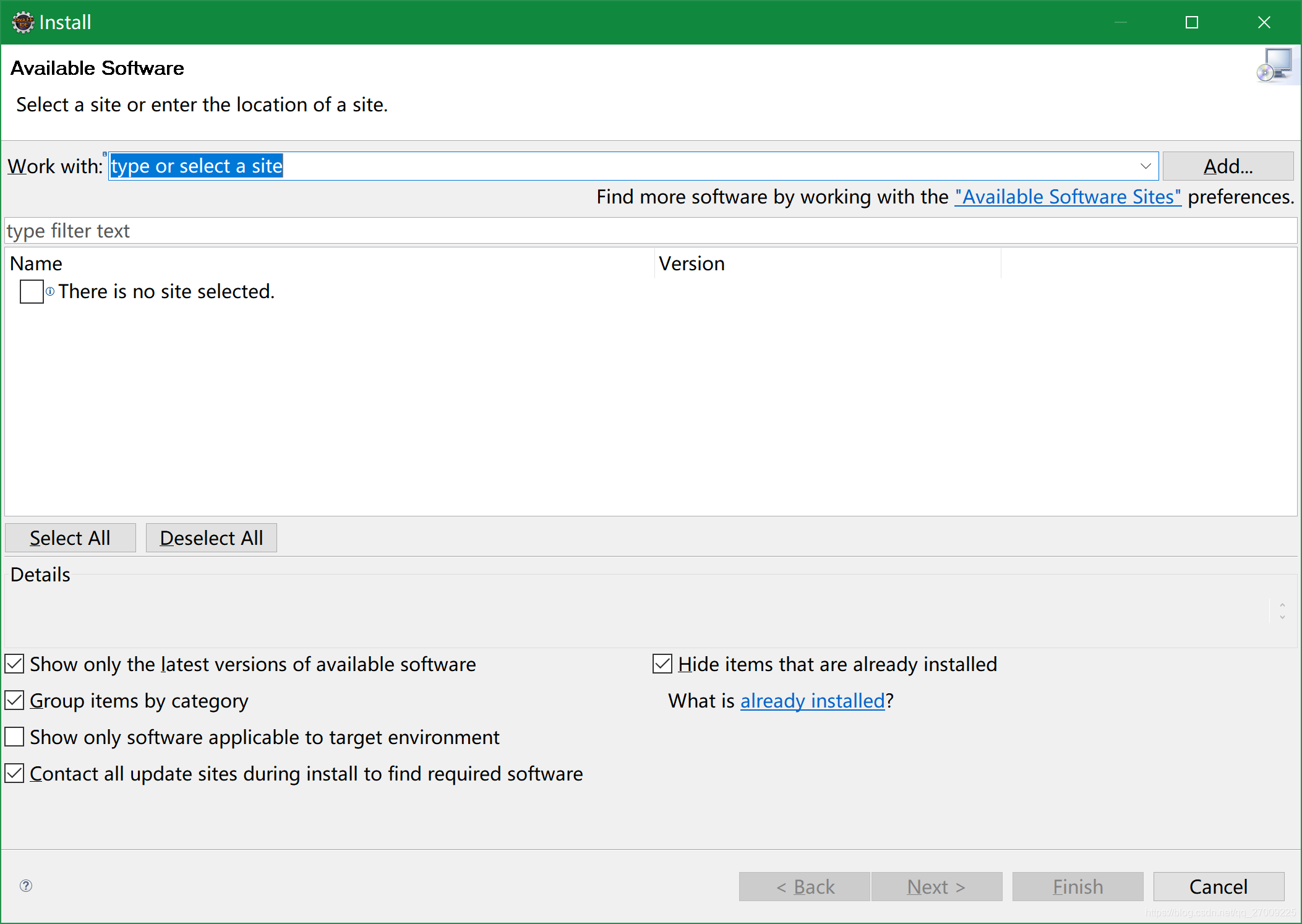Enable Show only software for target environment
The height and width of the screenshot is (924, 1302).
click(14, 738)
